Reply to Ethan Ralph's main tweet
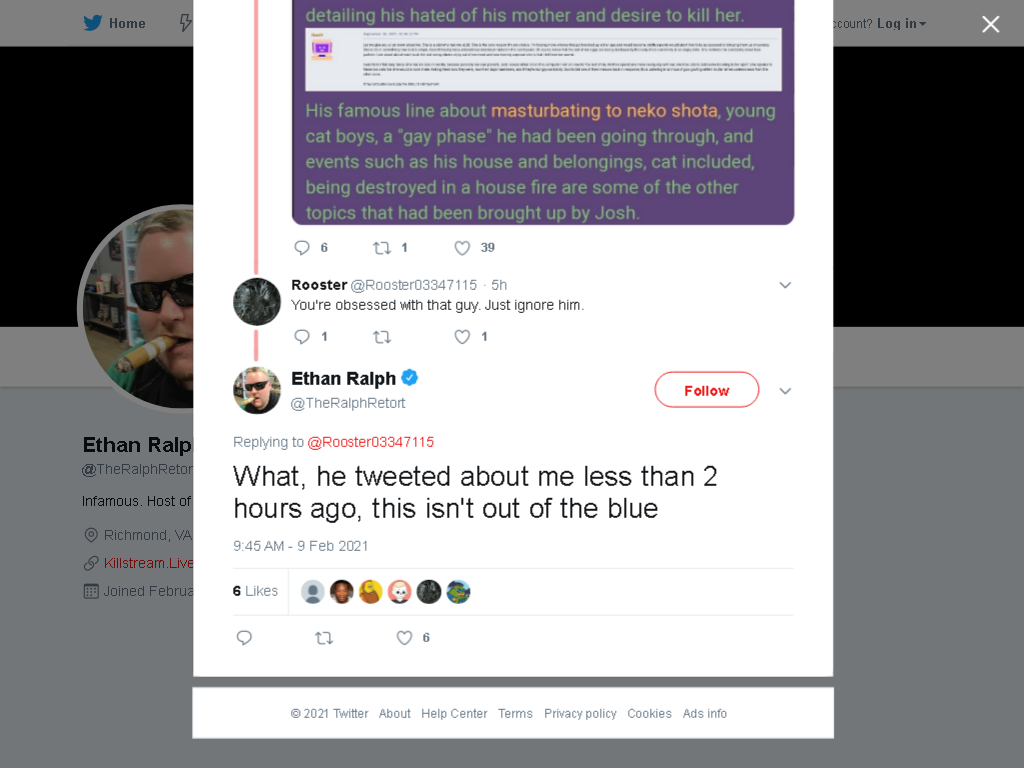Screen dimensions: 1024x768 tap(244, 637)
